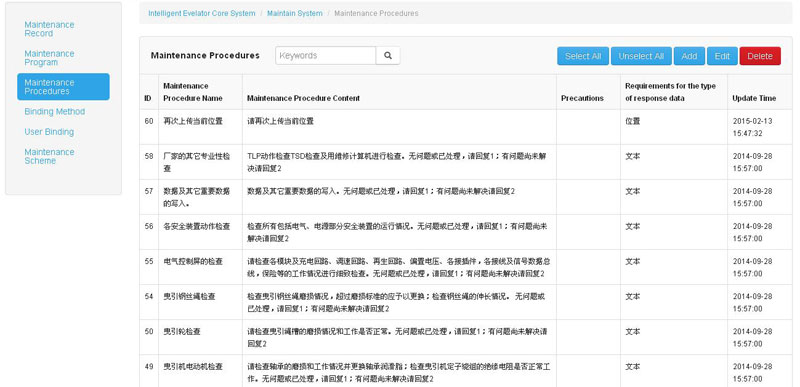
Task: Click the search magnifier icon button
Action: pyautogui.click(x=388, y=56)
